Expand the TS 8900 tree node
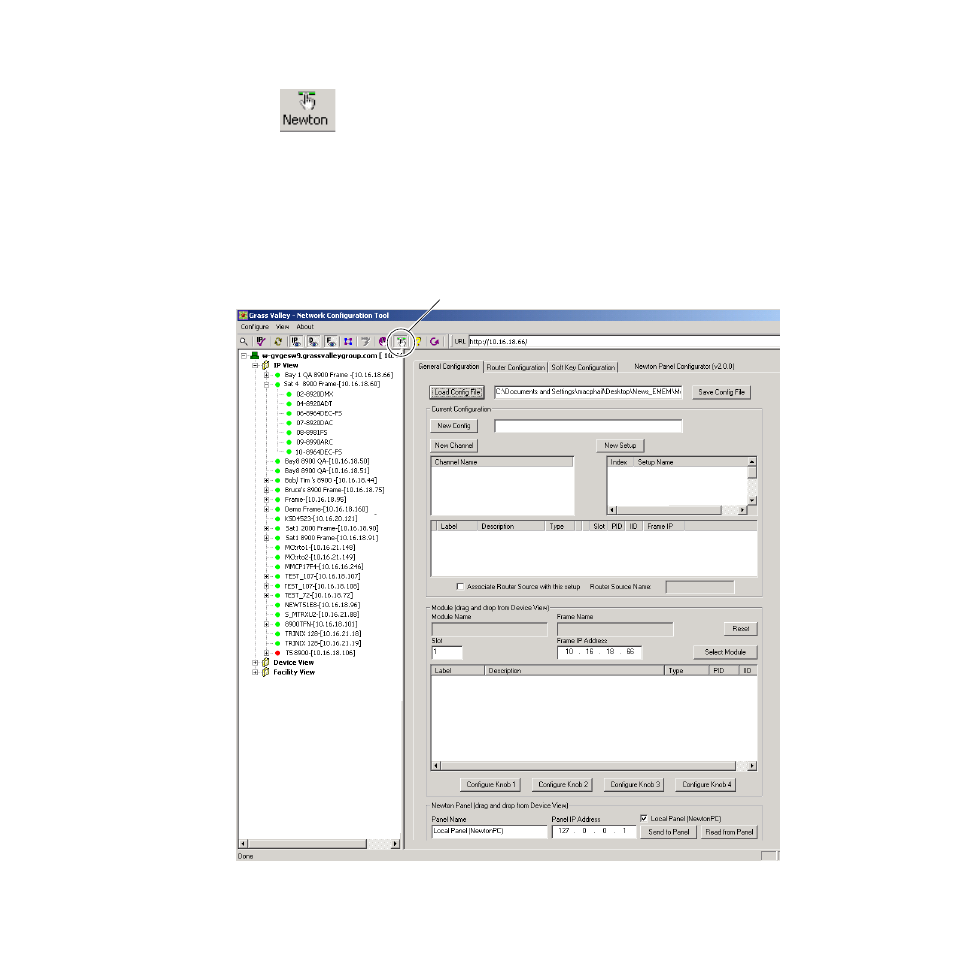 [266, 653]
